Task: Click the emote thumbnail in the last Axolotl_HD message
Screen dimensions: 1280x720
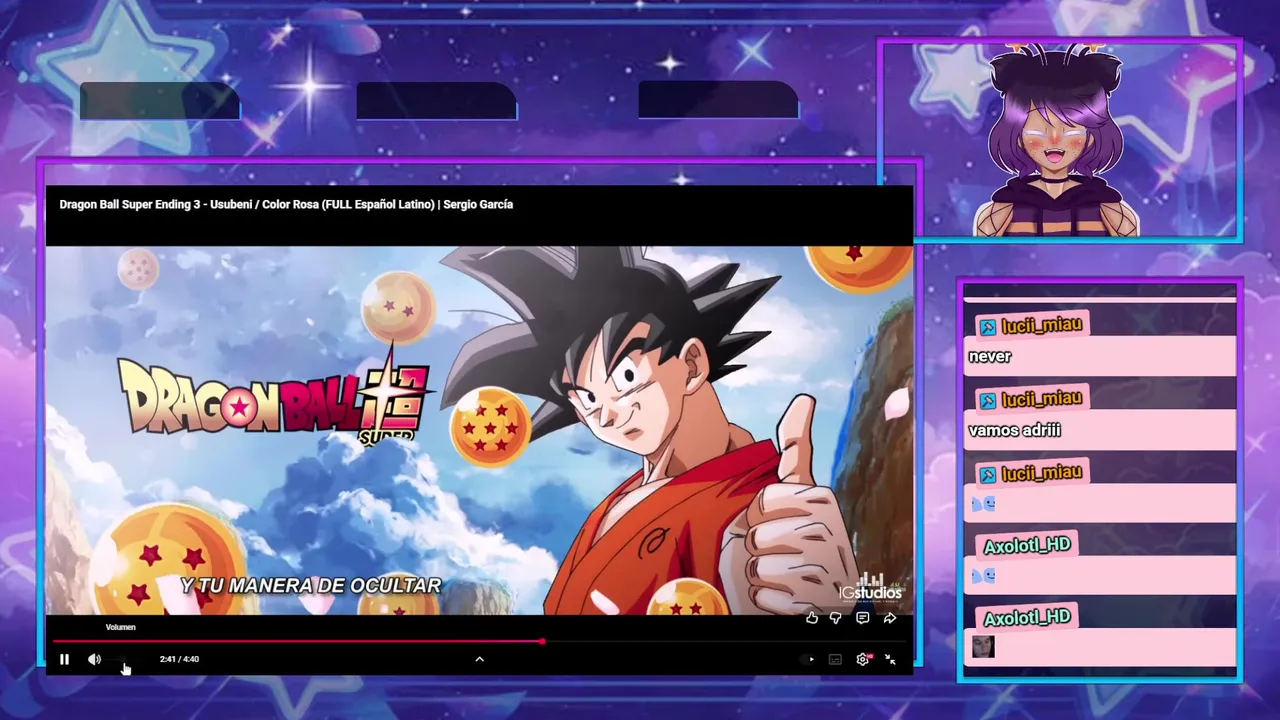Action: 983,647
